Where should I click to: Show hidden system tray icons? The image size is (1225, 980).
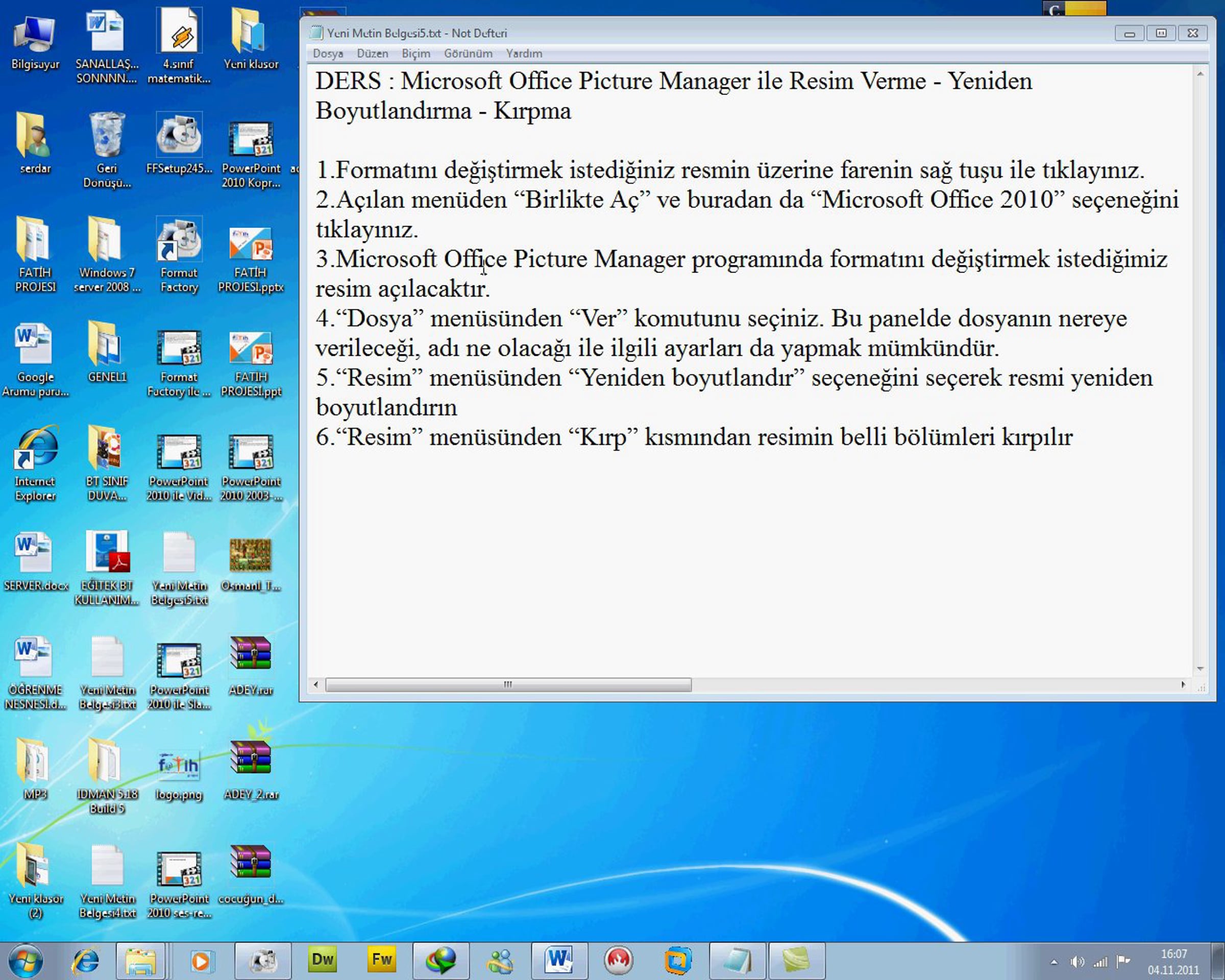[1053, 962]
